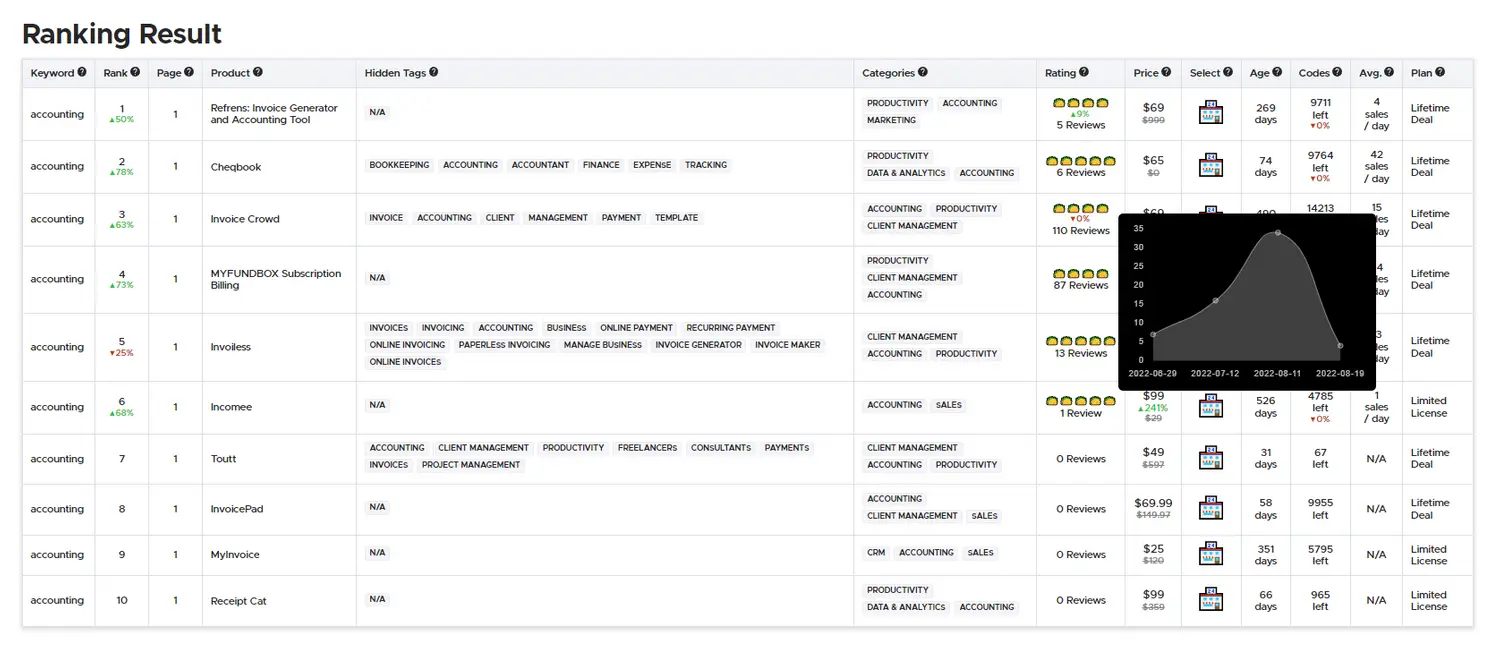This screenshot has height=652, width=1500.
Task: Click the FREELANCERS tag in the Toutt row
Action: tap(647, 448)
